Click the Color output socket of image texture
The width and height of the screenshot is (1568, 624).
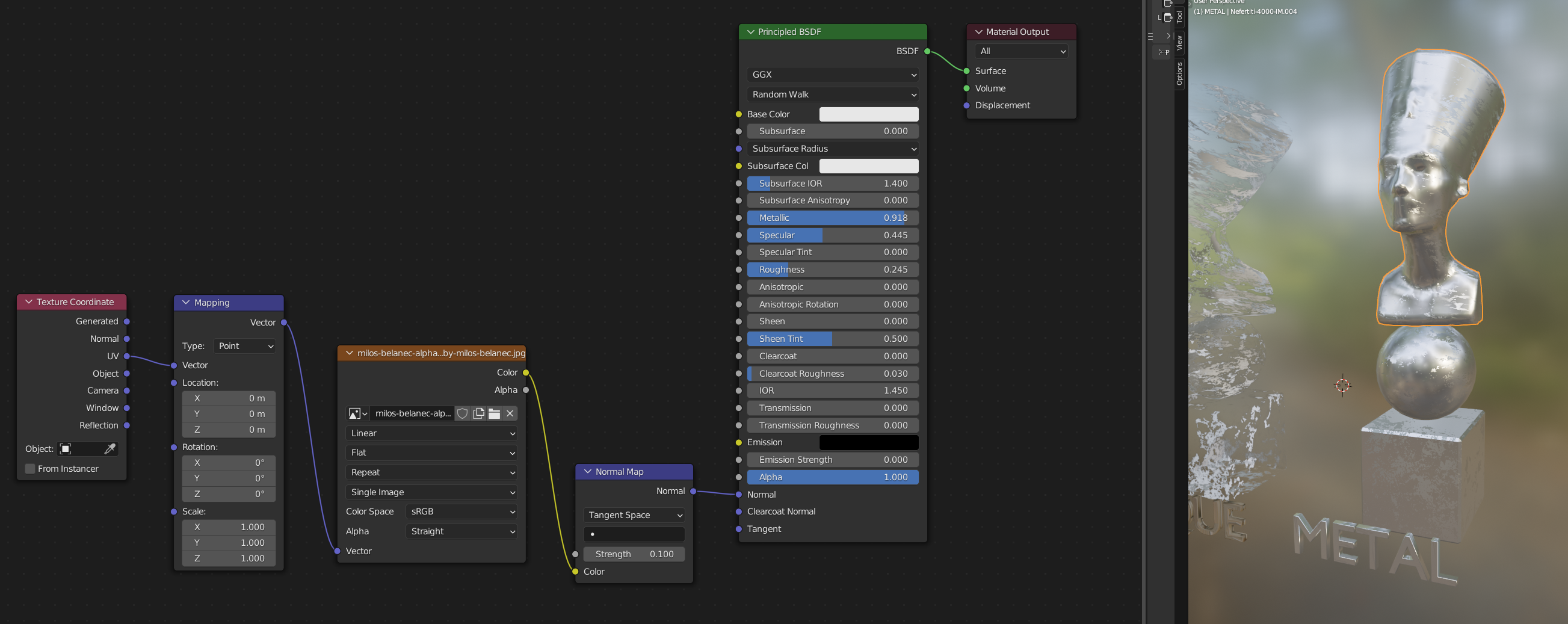coord(526,372)
